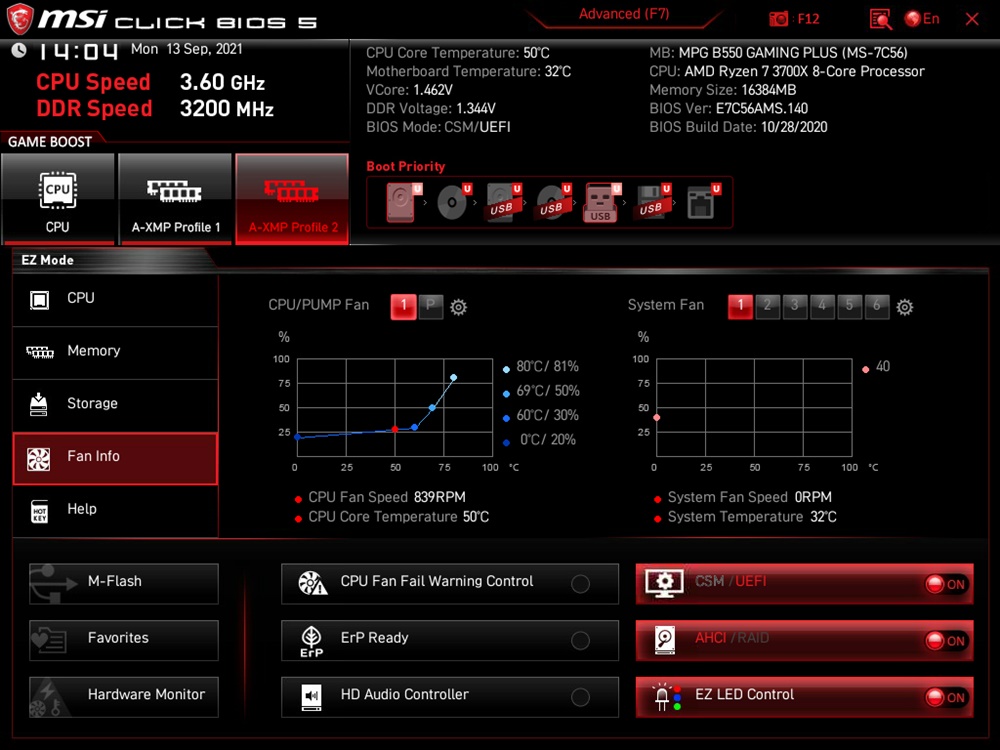This screenshot has width=1000, height=750.
Task: Open M-Flash utility
Action: point(124,584)
